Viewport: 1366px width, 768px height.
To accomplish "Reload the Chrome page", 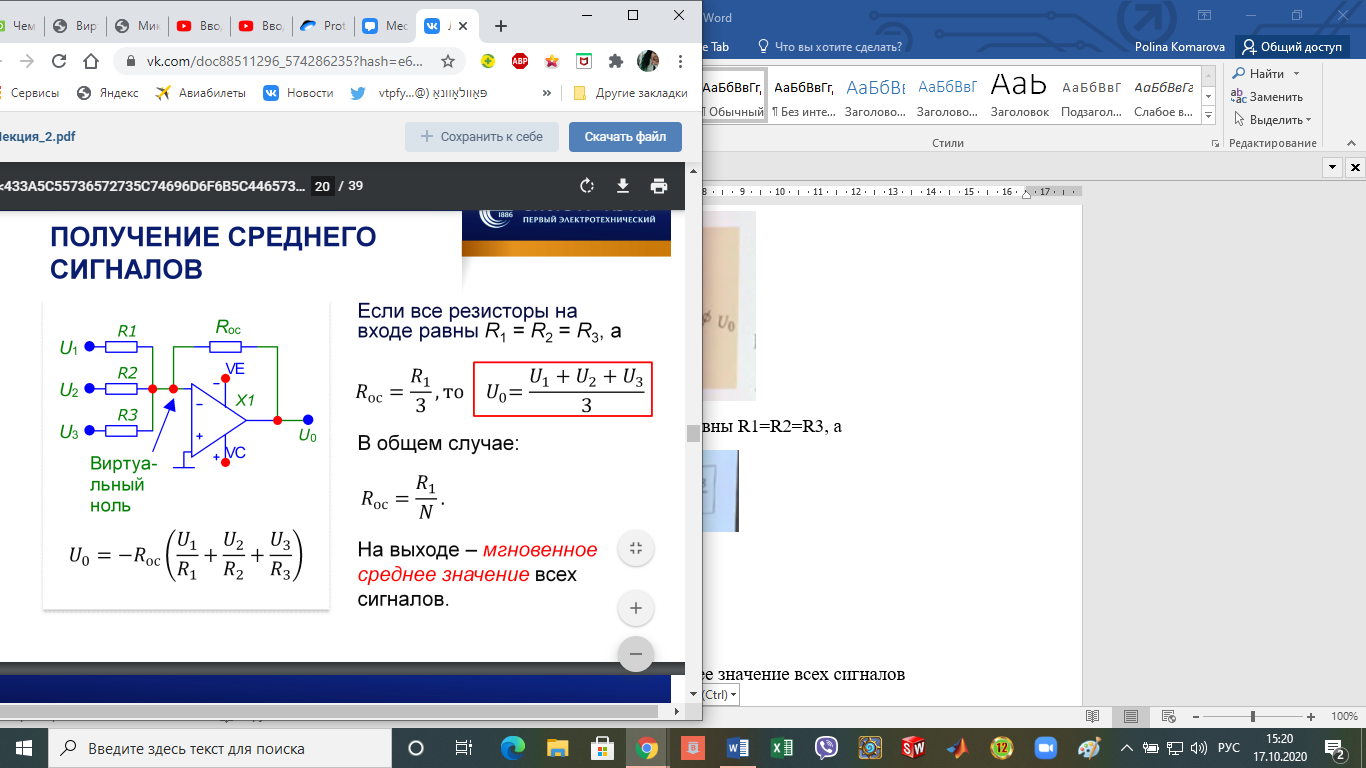I will [59, 61].
